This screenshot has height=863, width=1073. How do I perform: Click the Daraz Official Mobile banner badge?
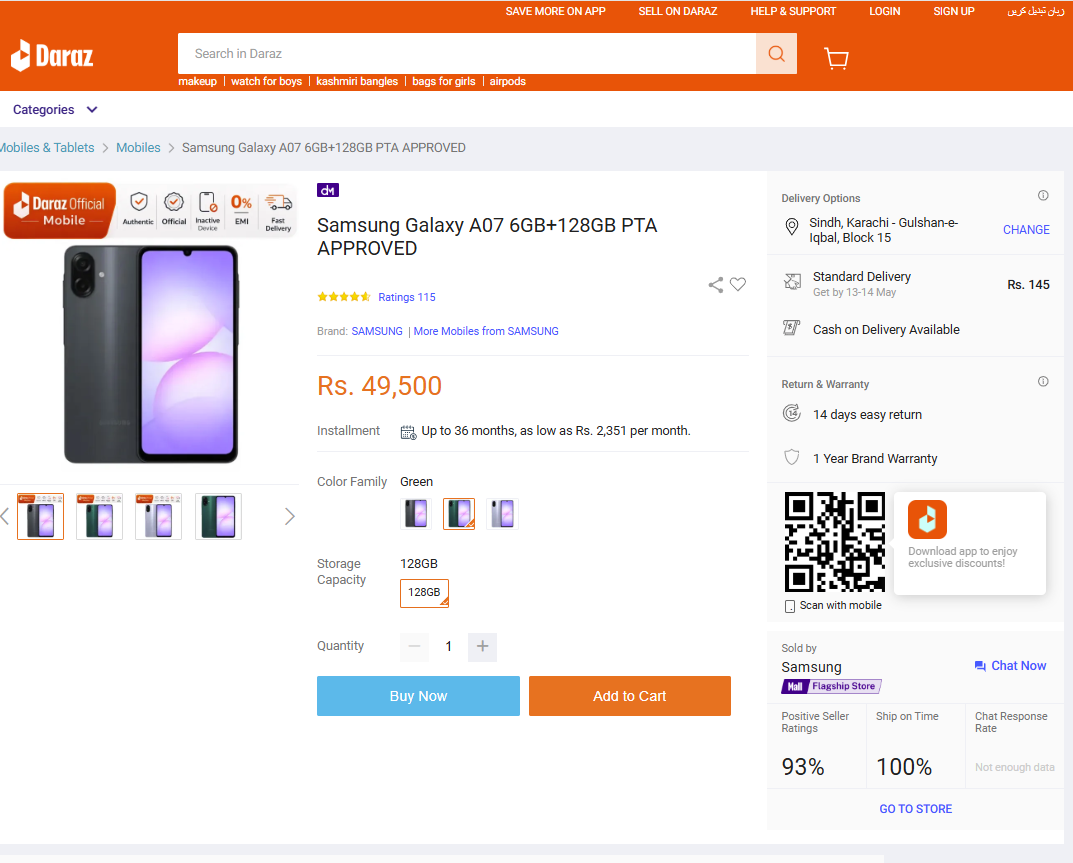pos(60,211)
